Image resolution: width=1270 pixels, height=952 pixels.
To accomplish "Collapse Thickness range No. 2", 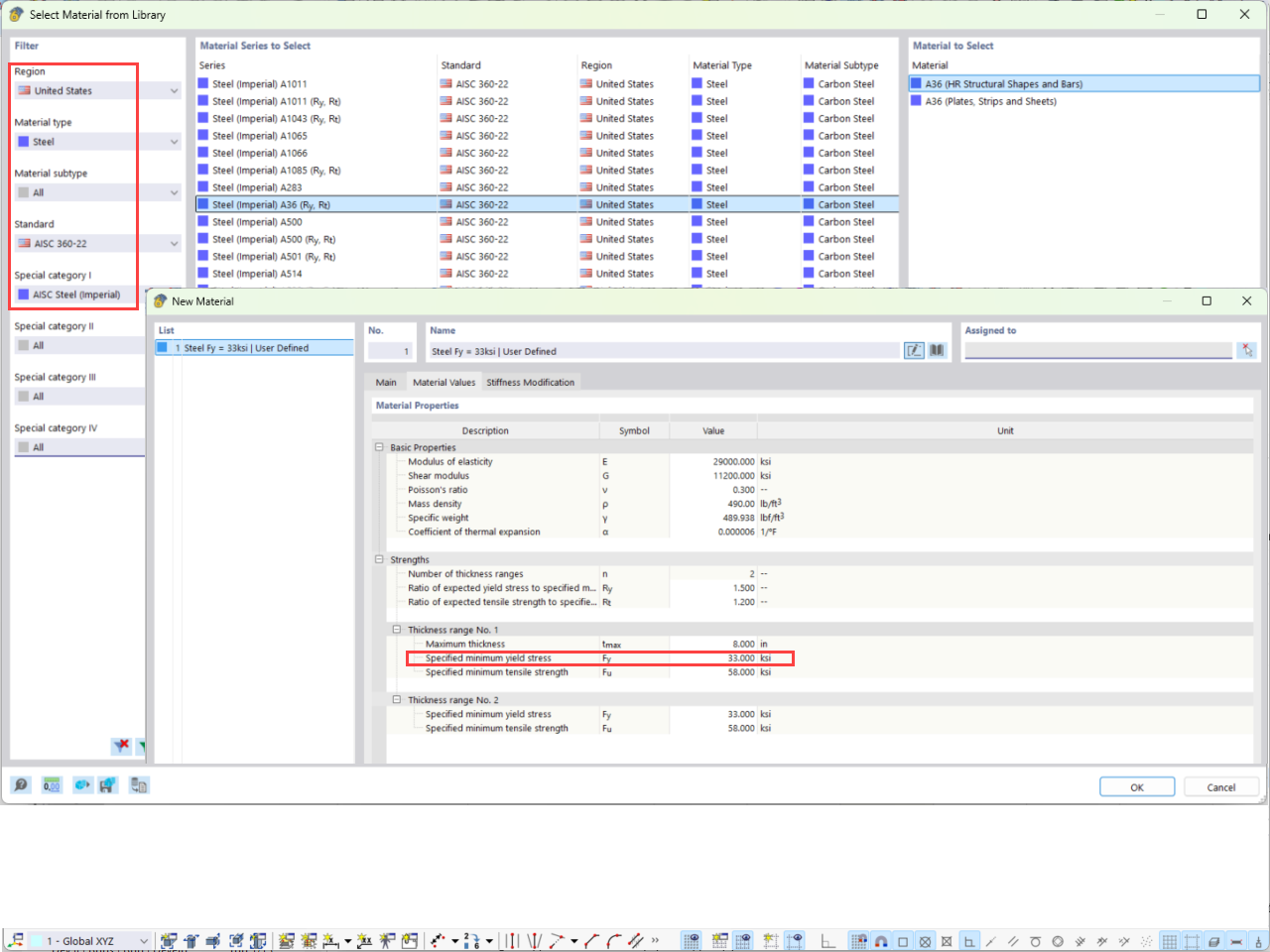I will click(x=397, y=699).
